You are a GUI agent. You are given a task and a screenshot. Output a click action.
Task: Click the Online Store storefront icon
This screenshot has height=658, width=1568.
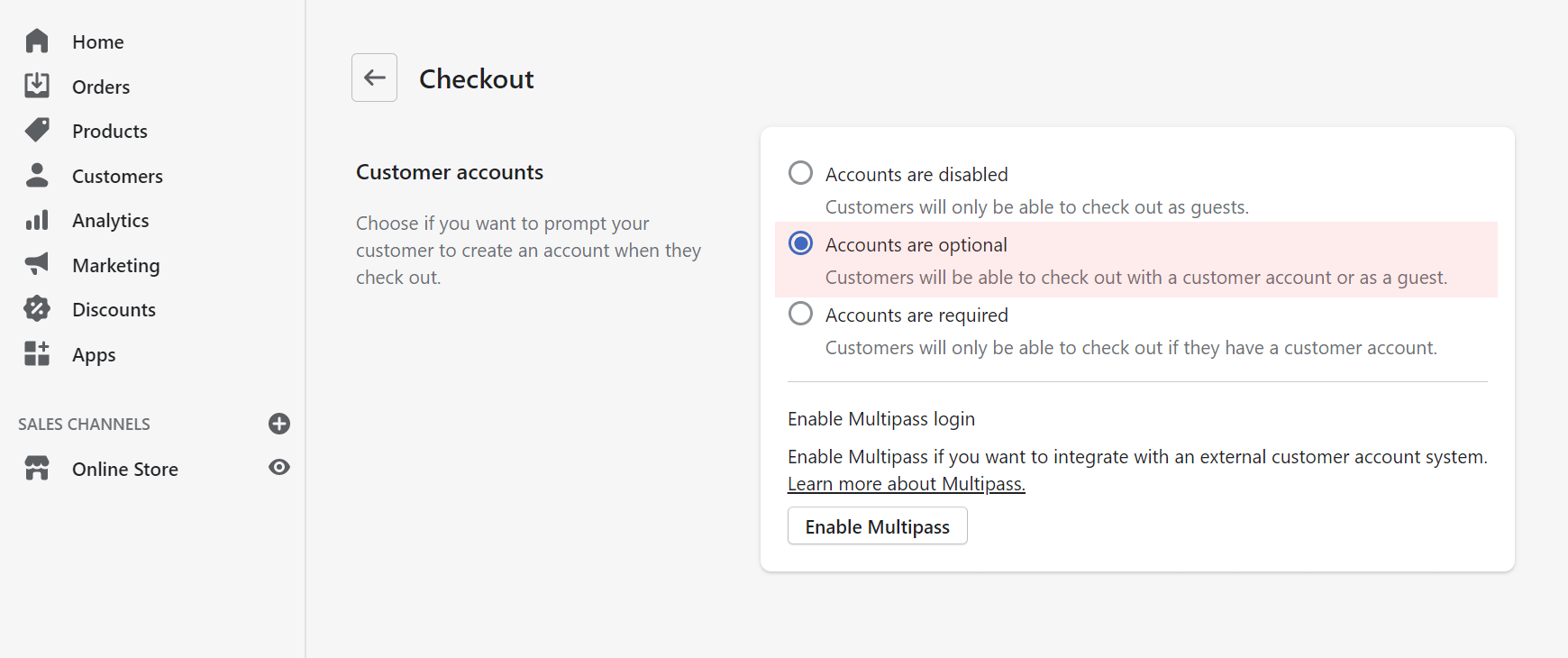37,469
